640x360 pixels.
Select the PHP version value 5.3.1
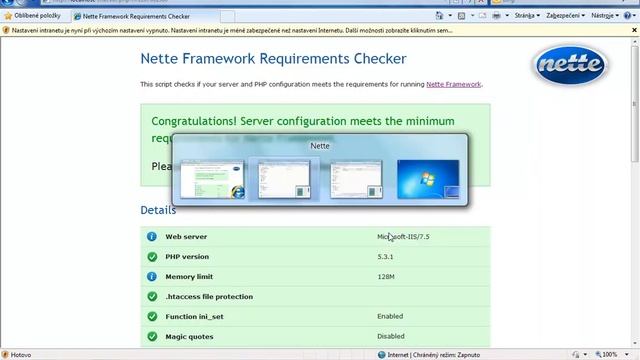click(x=385, y=257)
